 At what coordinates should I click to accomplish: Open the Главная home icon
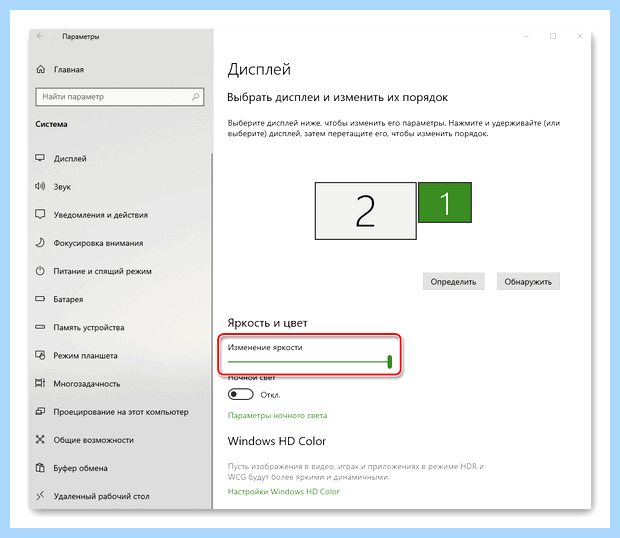point(40,70)
